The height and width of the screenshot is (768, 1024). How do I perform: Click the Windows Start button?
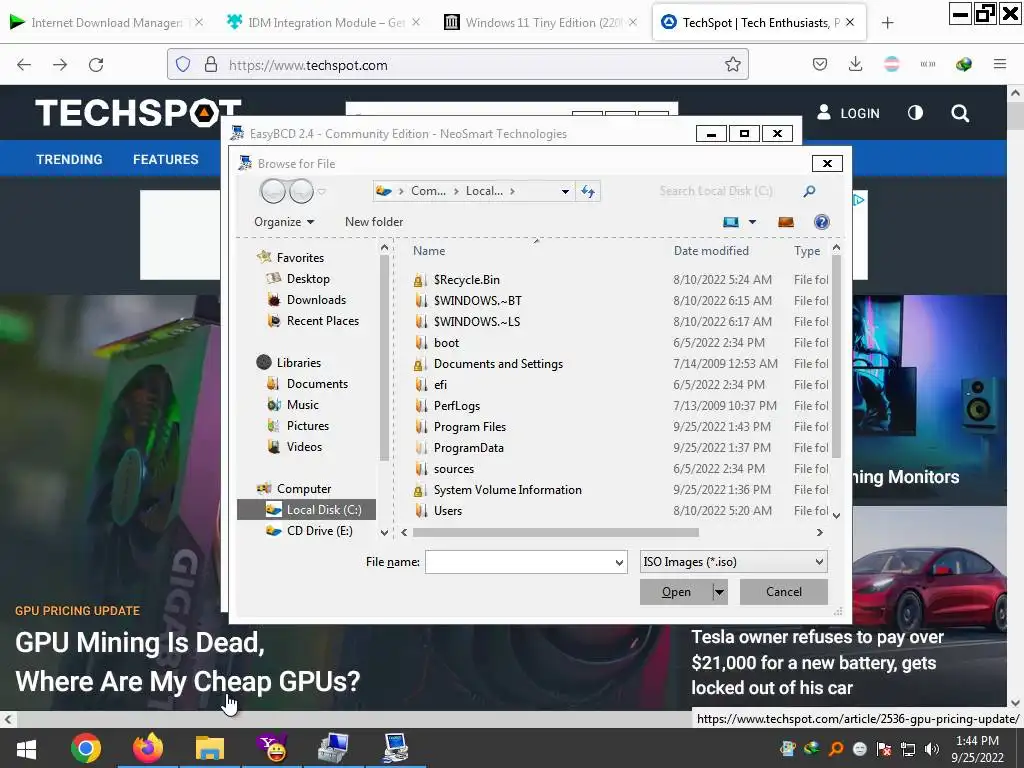click(x=26, y=748)
